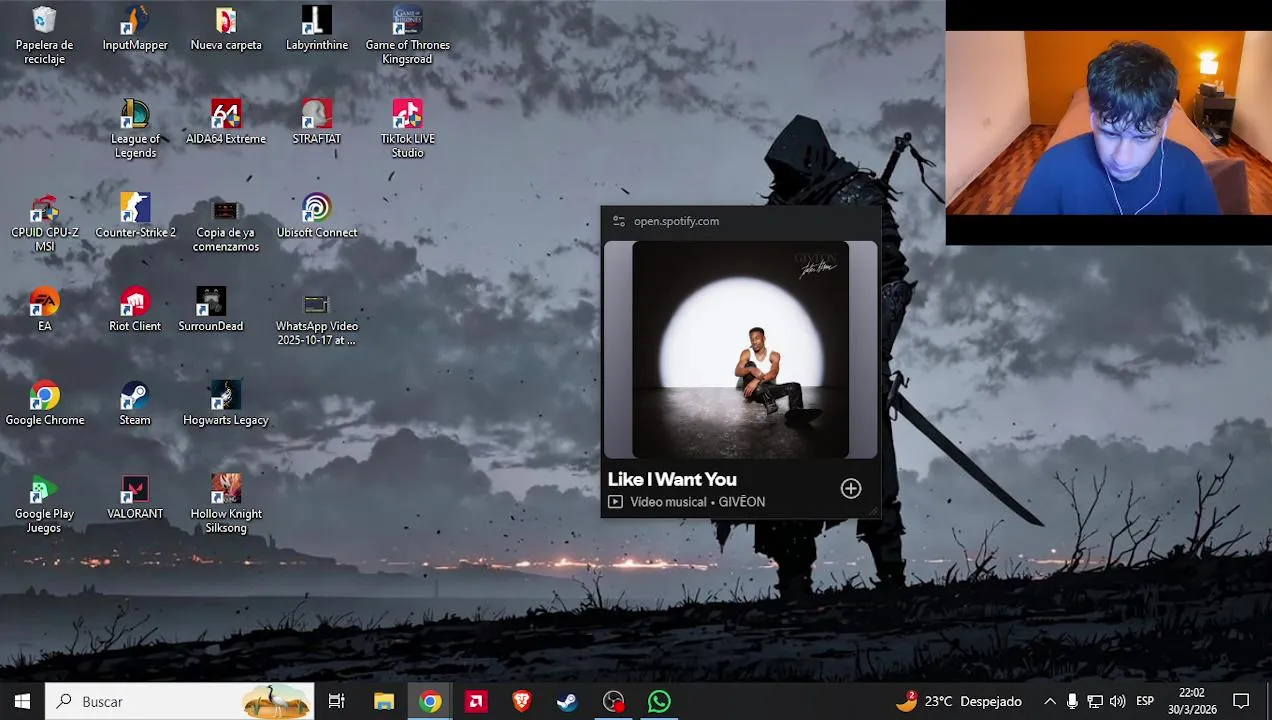The height and width of the screenshot is (720, 1272).
Task: Open the Ubisoft Connect shortcut
Action: point(316,217)
